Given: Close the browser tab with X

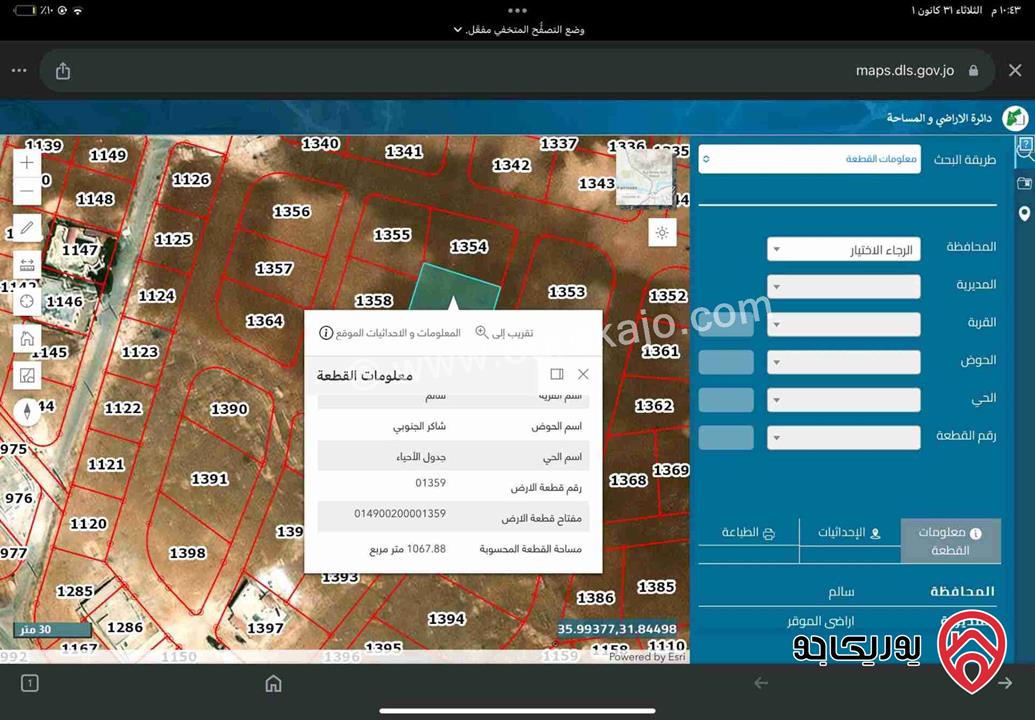Looking at the screenshot, I should 1015,70.
